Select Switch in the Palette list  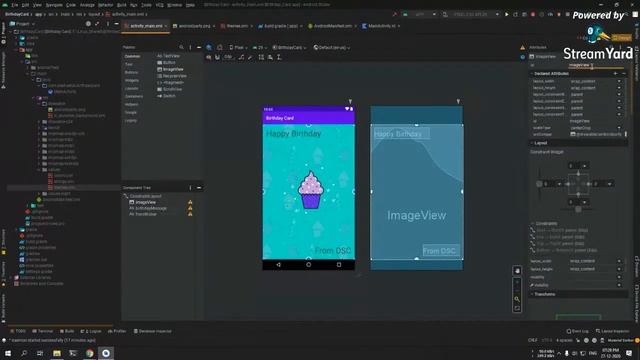pos(167,96)
